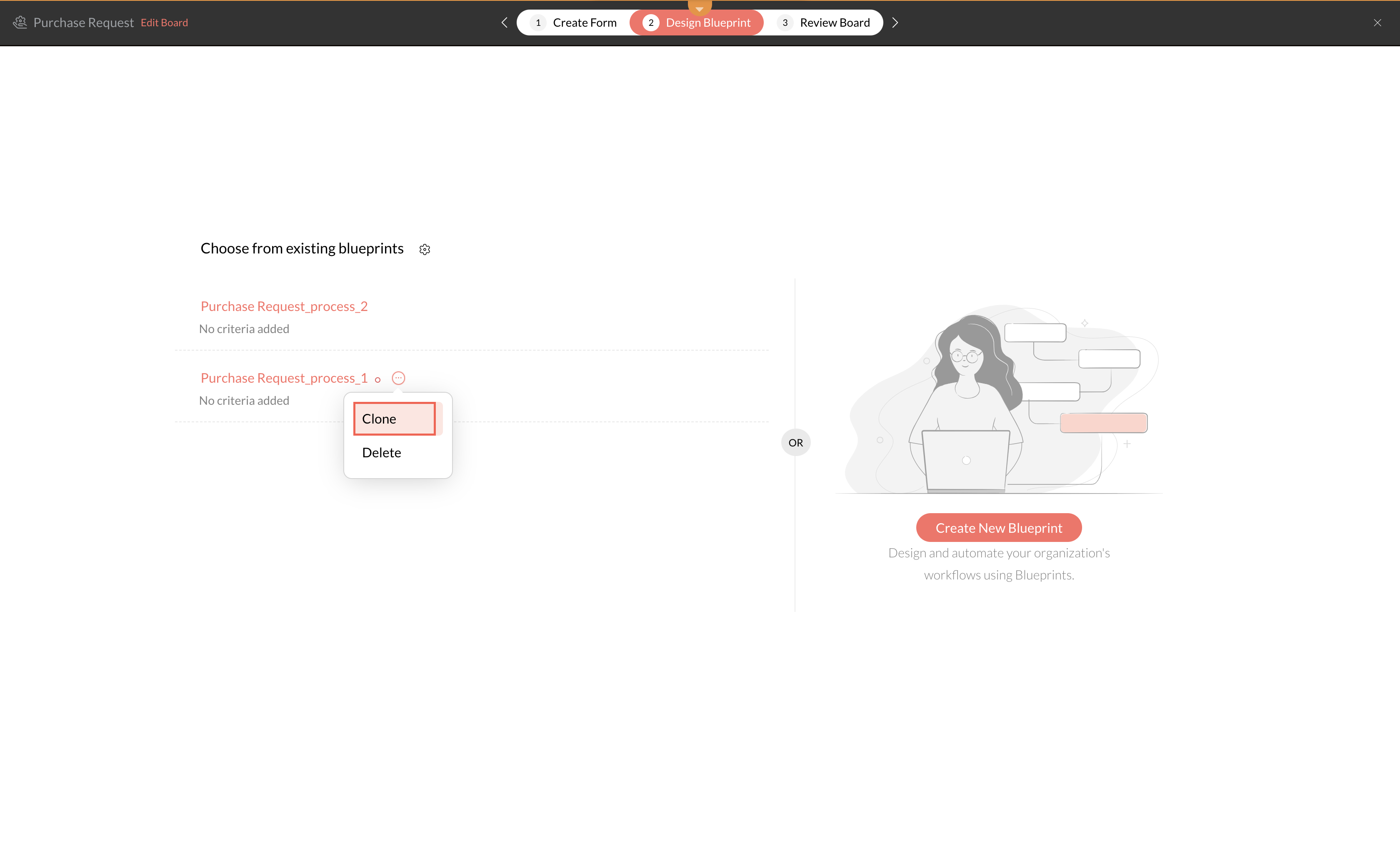1400x845 pixels.
Task: Switch to Review Board step
Action: [x=834, y=23]
